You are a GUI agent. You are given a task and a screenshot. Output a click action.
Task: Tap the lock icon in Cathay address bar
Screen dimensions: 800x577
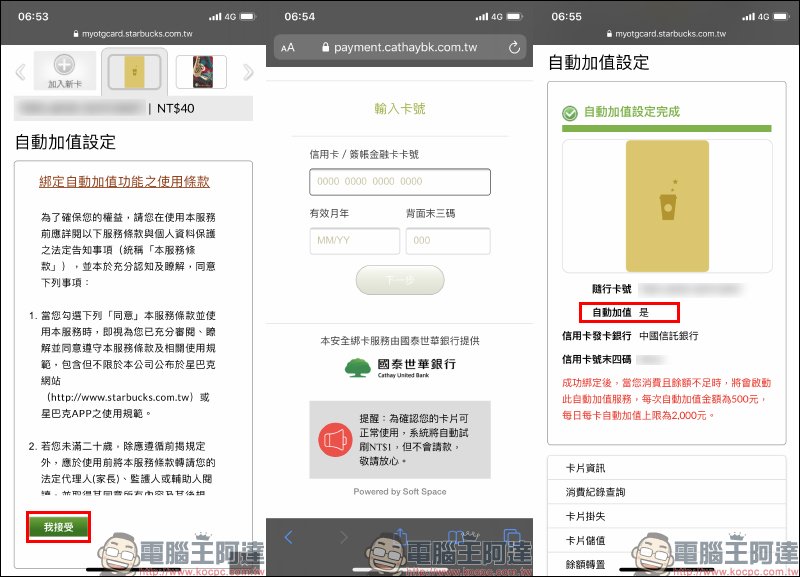326,47
